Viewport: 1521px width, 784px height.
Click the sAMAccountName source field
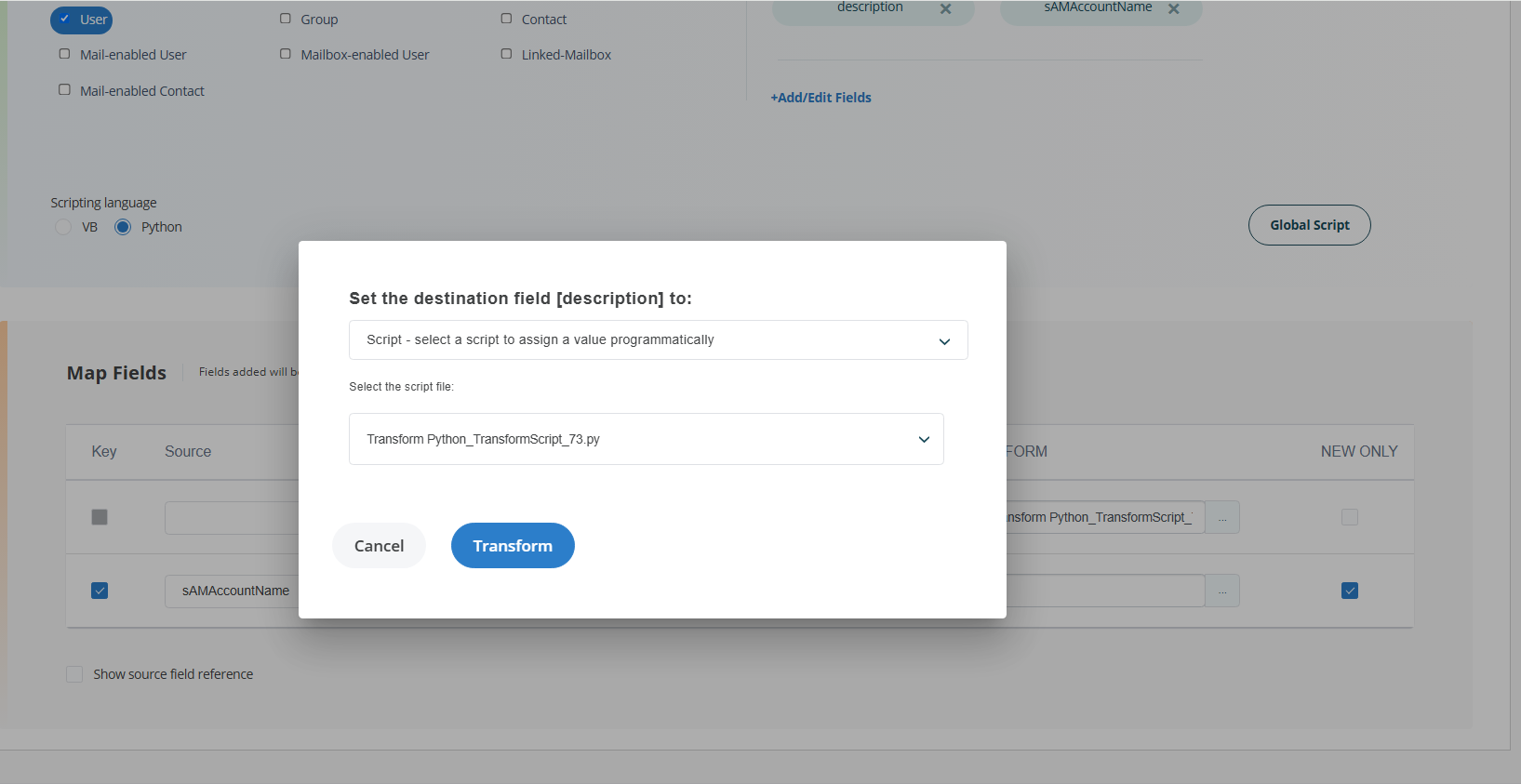(x=233, y=591)
